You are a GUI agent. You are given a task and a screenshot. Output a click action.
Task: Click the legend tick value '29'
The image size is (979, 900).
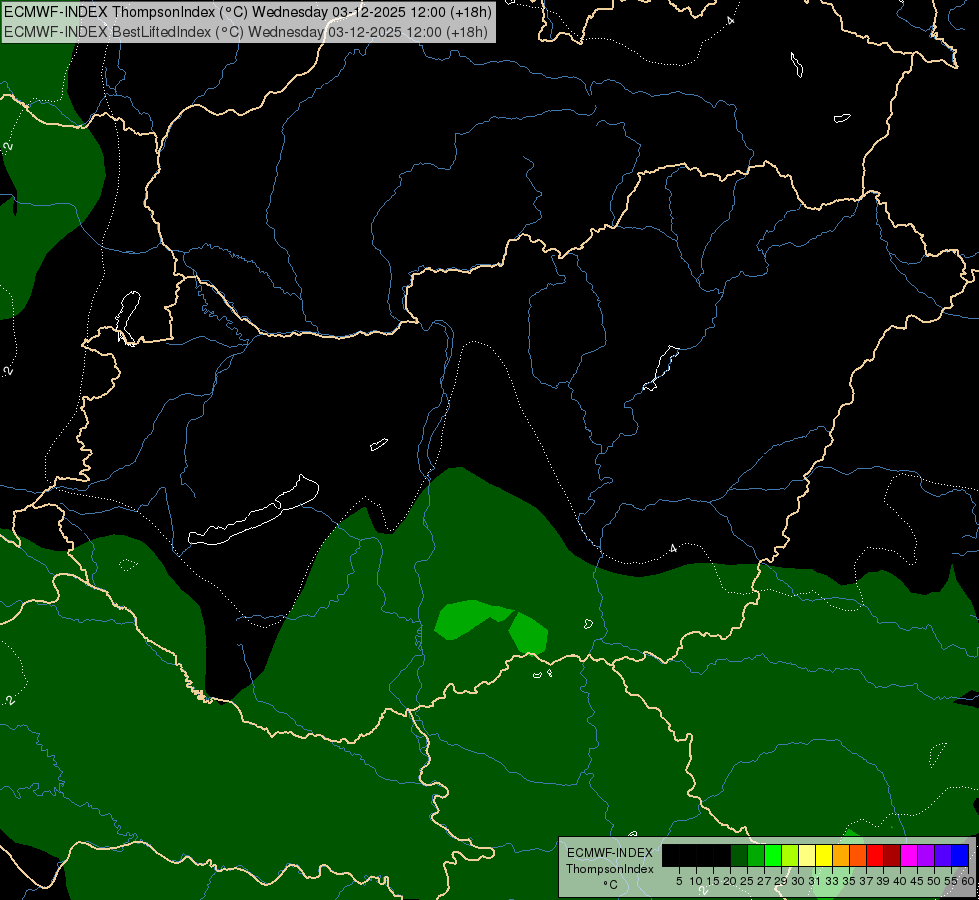pos(780,881)
